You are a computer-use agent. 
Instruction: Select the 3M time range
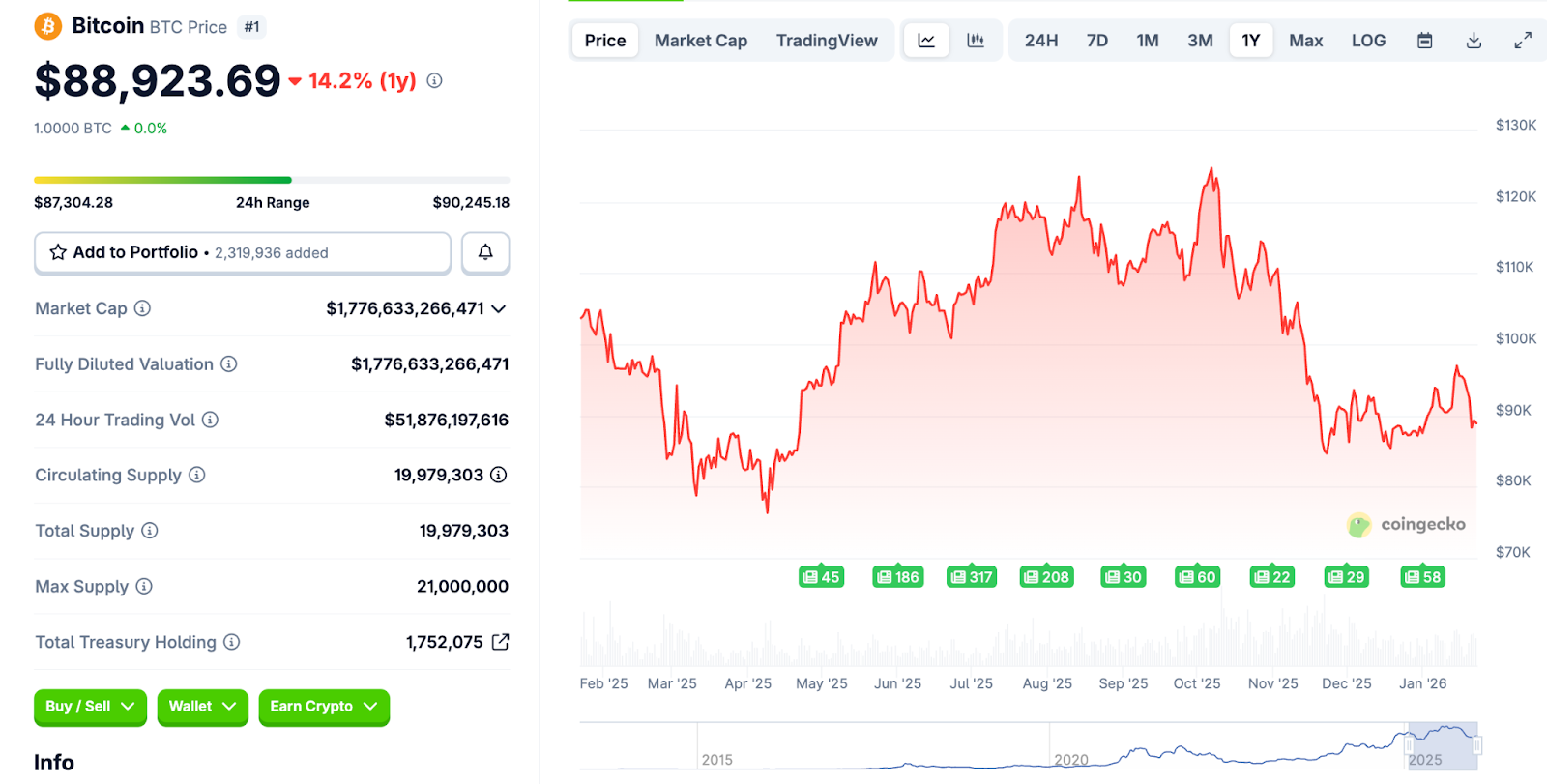(1200, 41)
